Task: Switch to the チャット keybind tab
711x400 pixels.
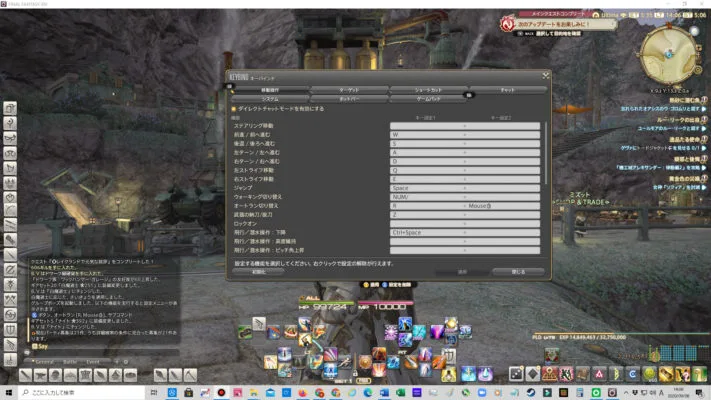Action: (x=507, y=90)
